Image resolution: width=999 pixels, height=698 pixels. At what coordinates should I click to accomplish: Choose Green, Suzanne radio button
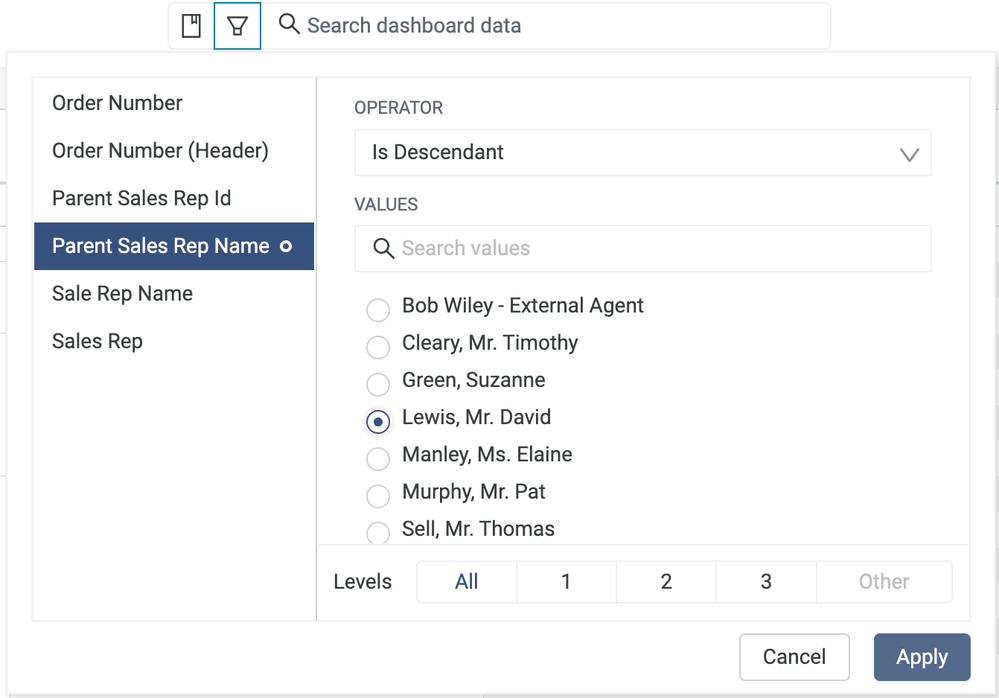378,384
